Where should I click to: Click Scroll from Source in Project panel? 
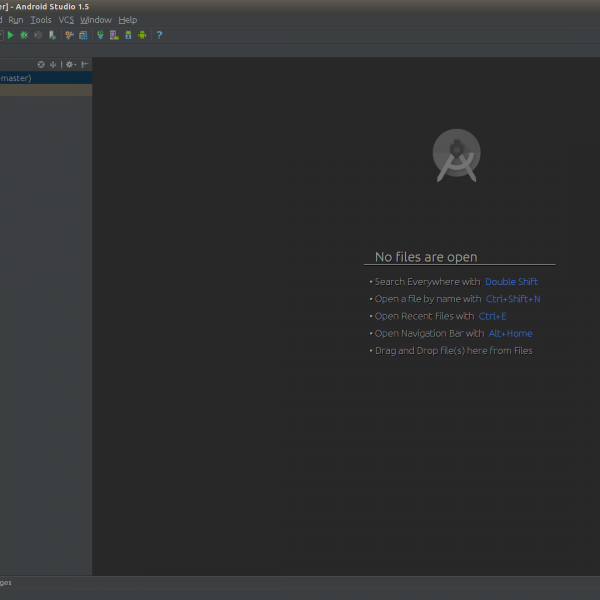[x=41, y=64]
